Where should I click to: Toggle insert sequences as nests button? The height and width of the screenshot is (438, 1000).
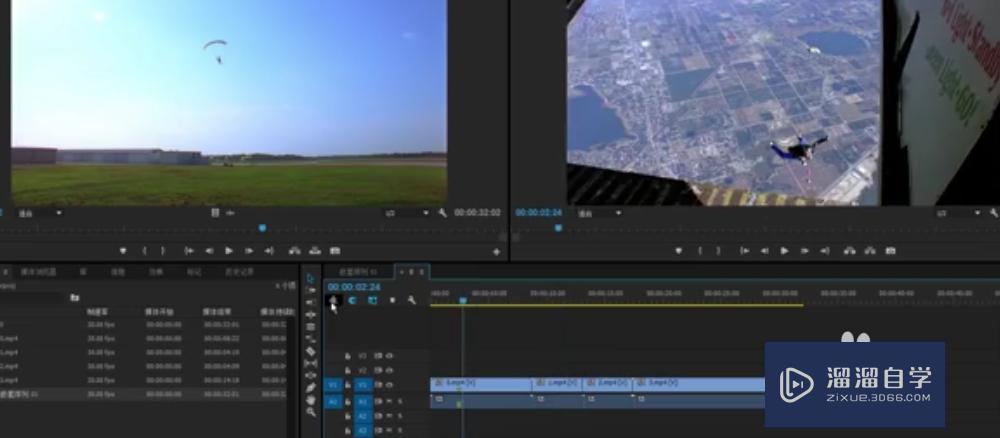333,300
